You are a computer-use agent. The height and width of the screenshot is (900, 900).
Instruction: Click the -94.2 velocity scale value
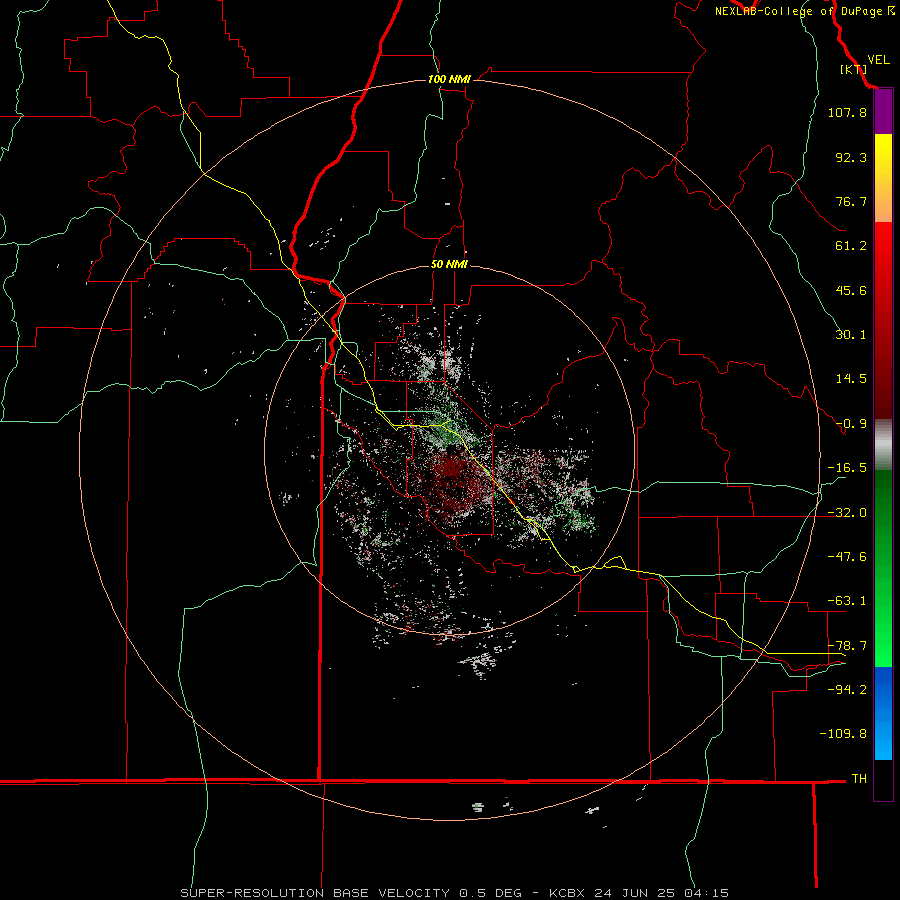[x=847, y=690]
